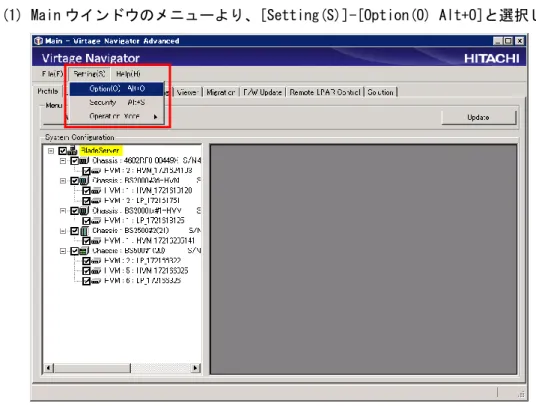536x412 pixels.
Task: Select the HVM : 6 row text
Action: point(143,281)
